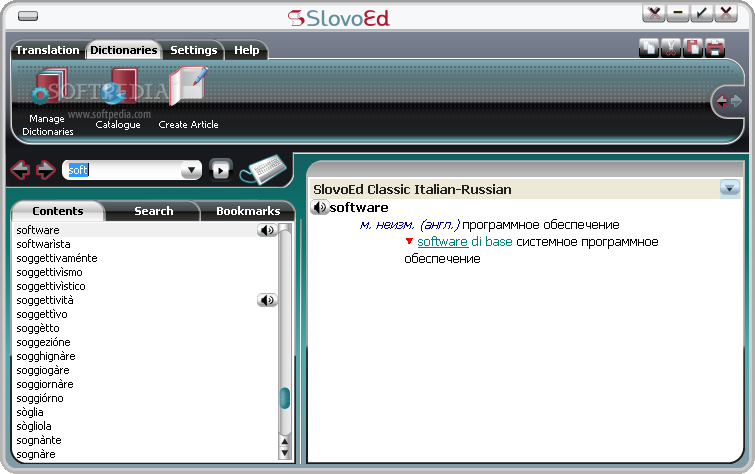Open the SlovoEd Classic Italian-Russian dictionary dropdown
755x474 pixels.
point(729,188)
